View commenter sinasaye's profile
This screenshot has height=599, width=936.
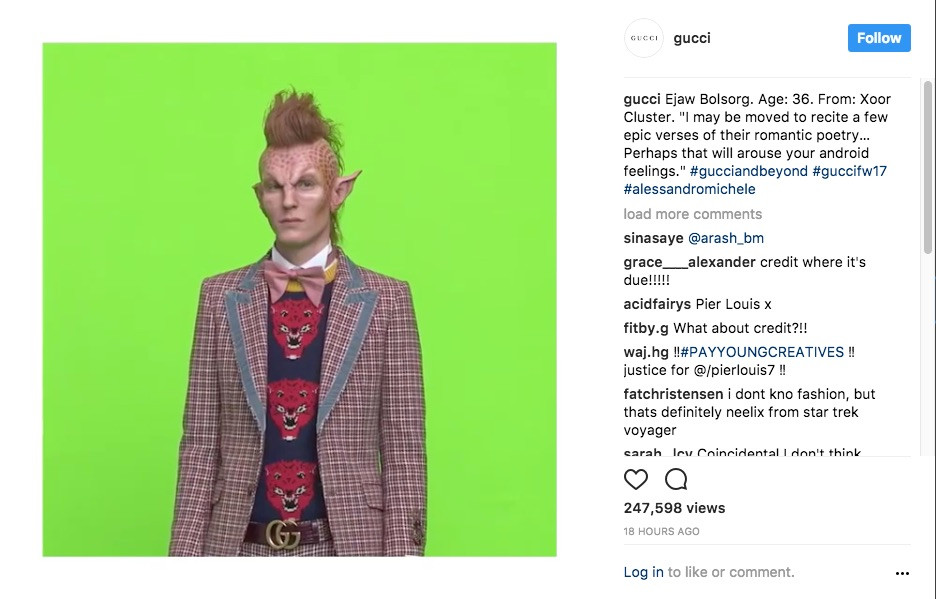(x=653, y=238)
